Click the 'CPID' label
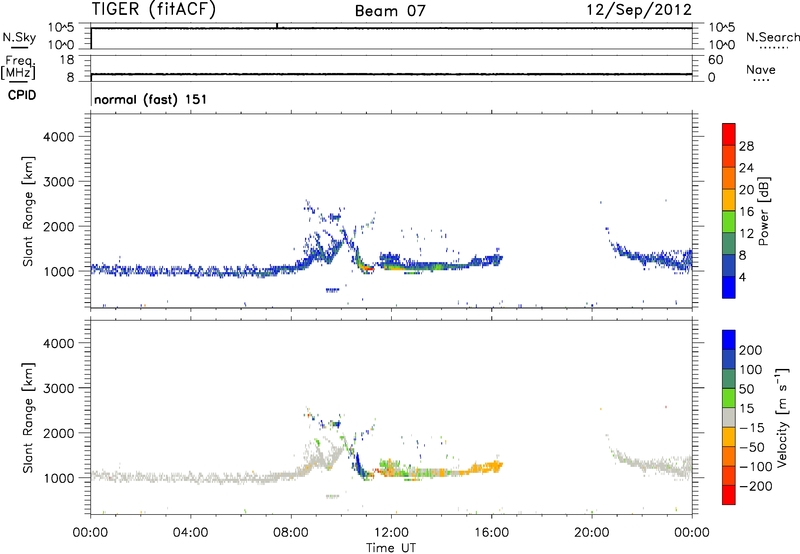This screenshot has height=554, width=800. (x=22, y=95)
